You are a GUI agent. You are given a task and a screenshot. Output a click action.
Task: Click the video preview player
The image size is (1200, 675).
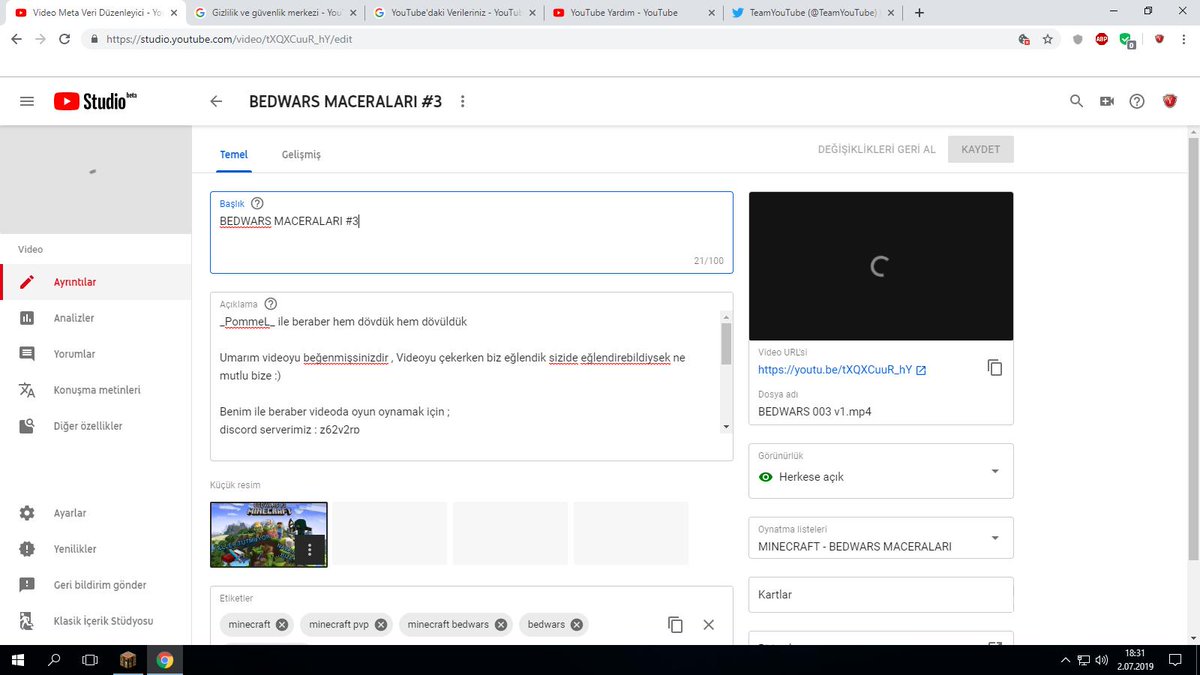[x=880, y=266]
